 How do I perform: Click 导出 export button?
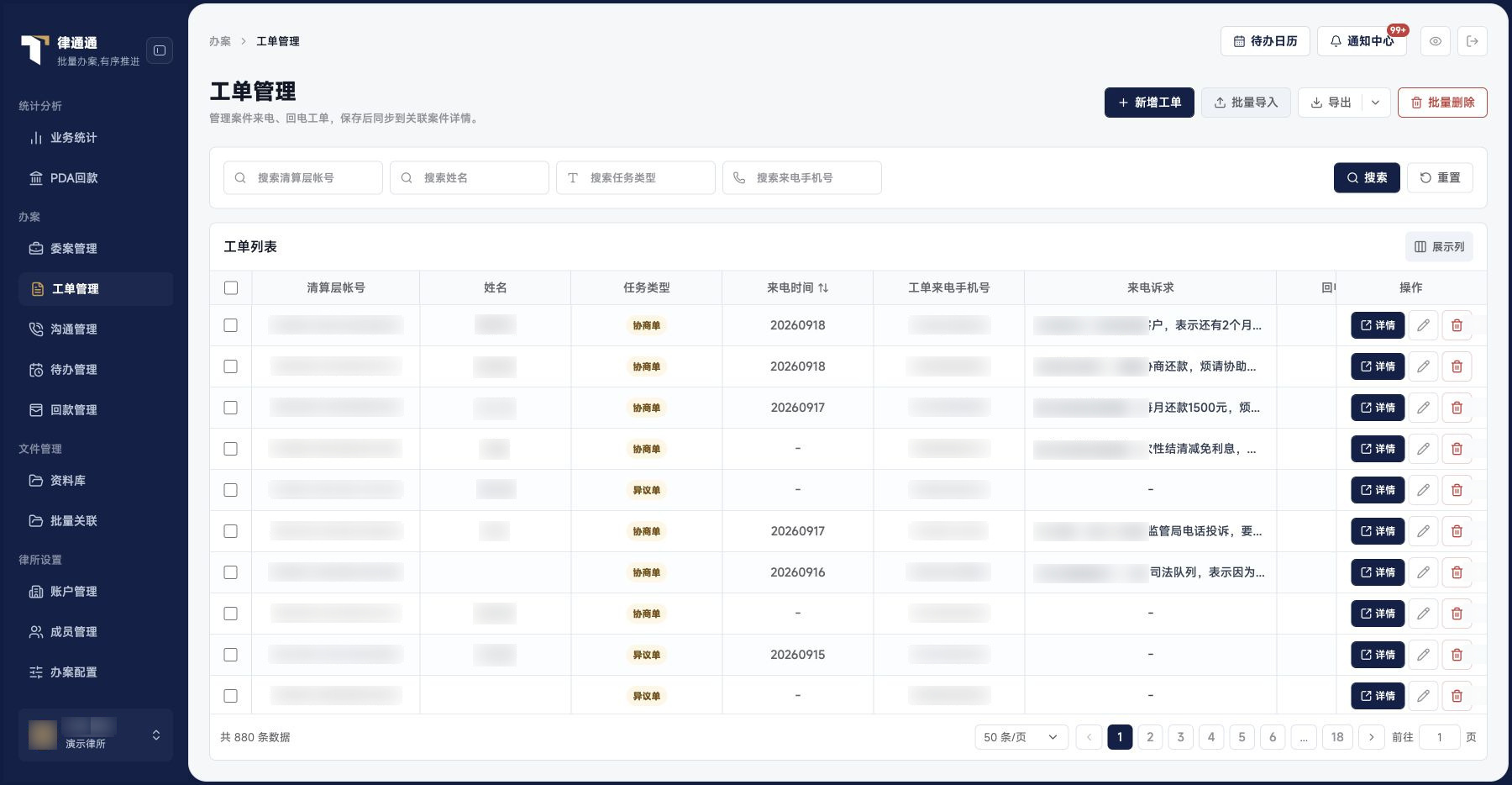point(1330,103)
